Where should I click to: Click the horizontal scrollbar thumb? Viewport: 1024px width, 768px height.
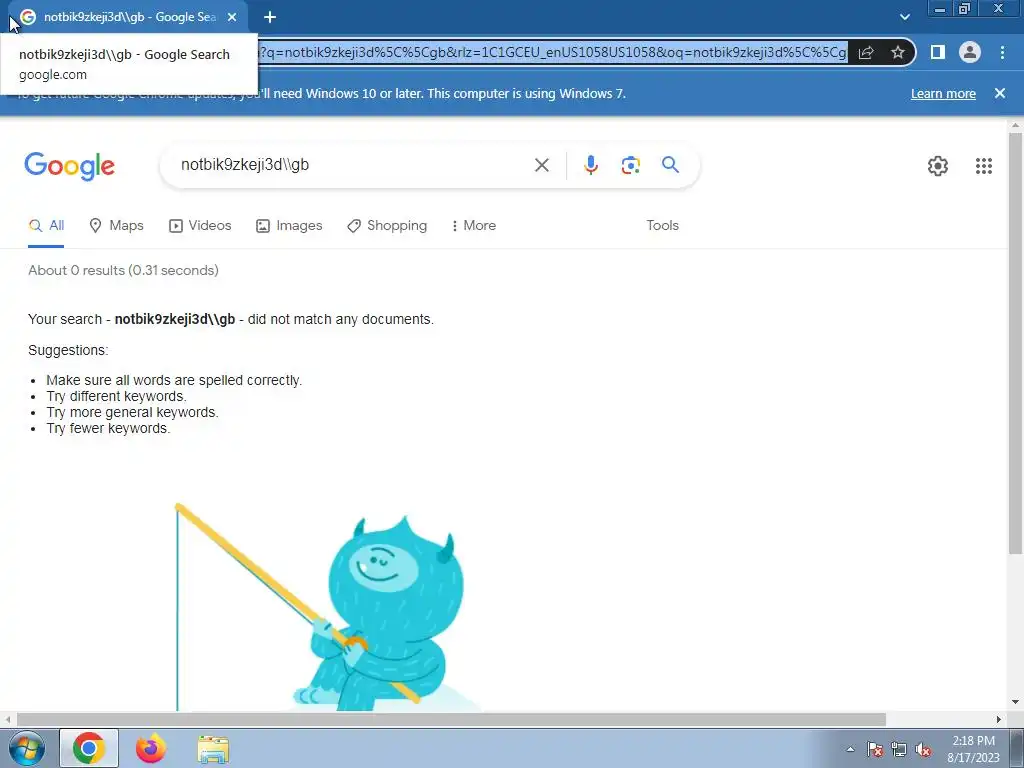point(451,719)
